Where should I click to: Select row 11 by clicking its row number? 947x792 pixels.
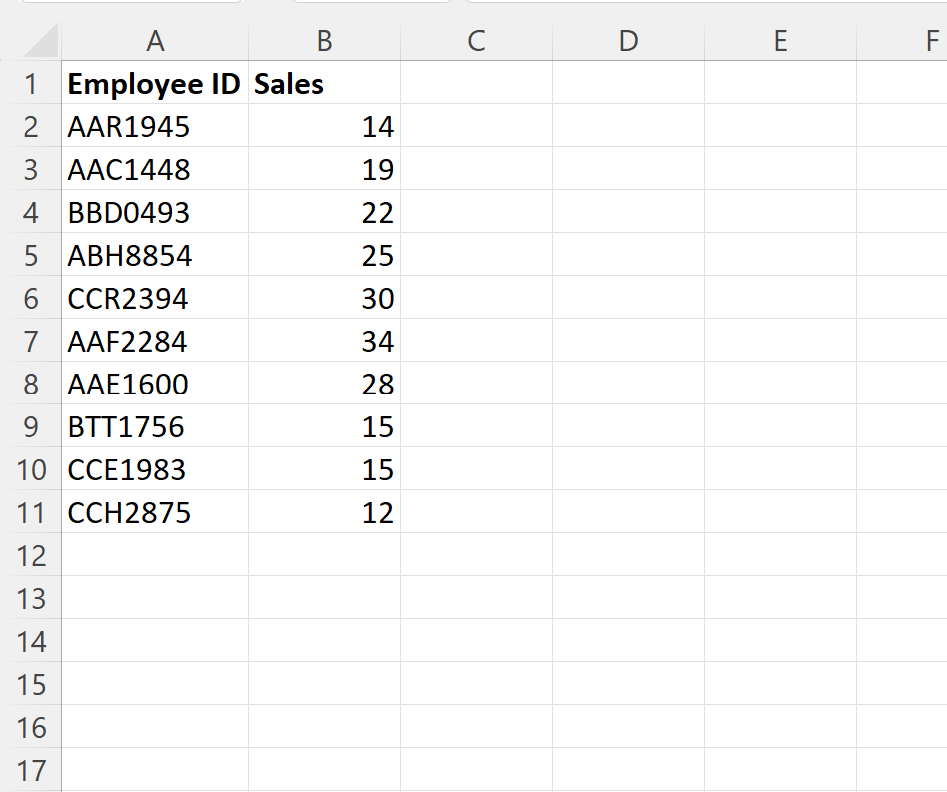point(33,512)
